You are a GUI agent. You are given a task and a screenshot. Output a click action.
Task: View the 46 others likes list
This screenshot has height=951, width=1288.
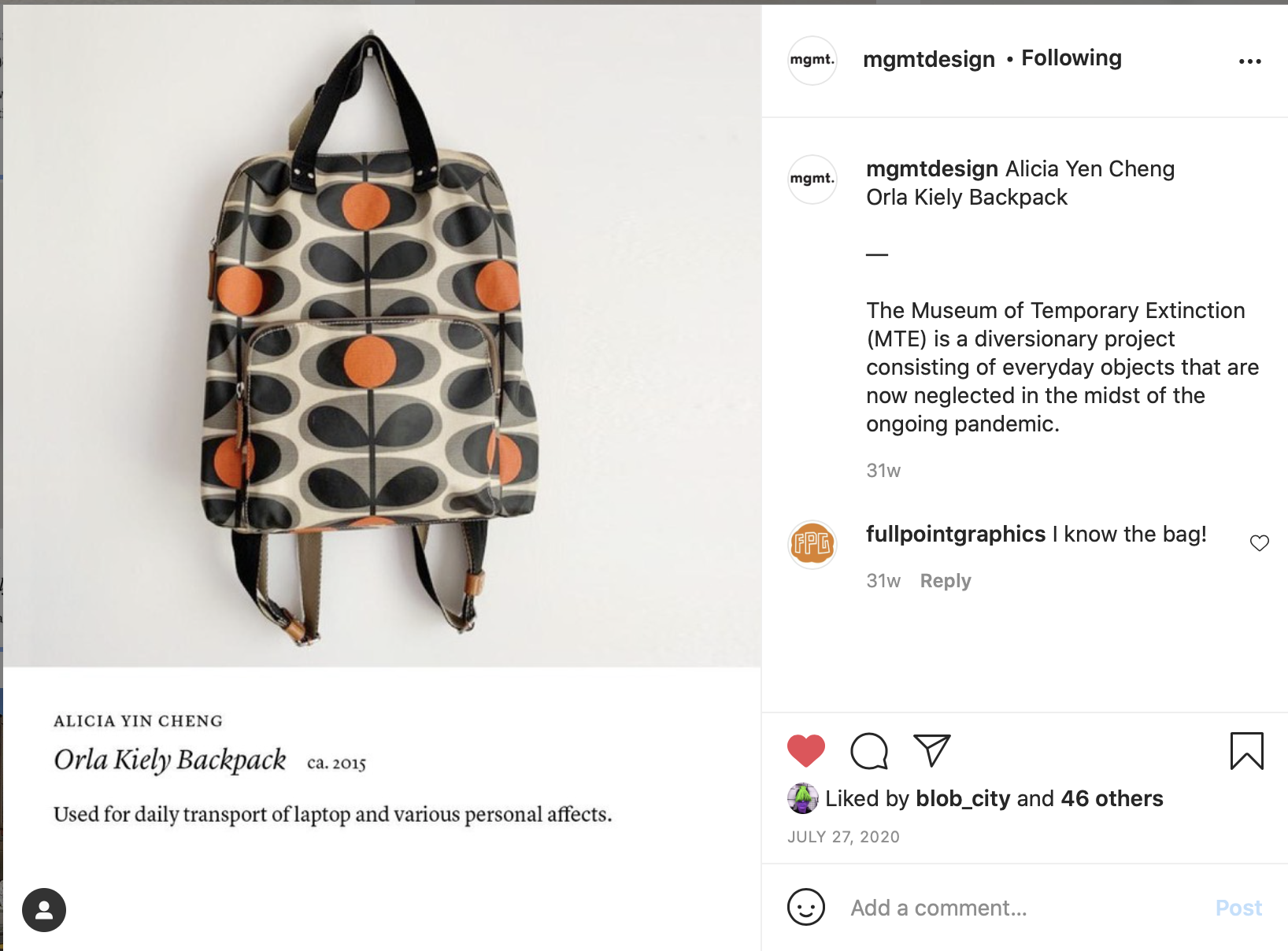click(x=1111, y=798)
